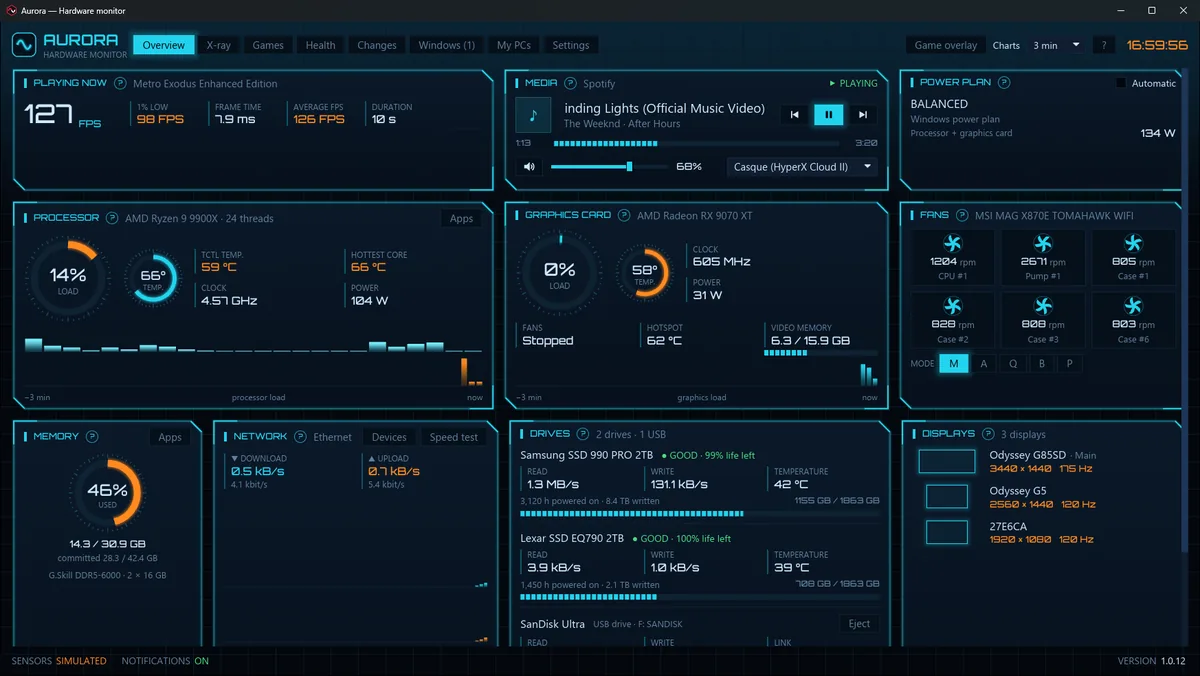The image size is (1200, 676).
Task: Pause the Spotify track
Action: pyautogui.click(x=828, y=115)
